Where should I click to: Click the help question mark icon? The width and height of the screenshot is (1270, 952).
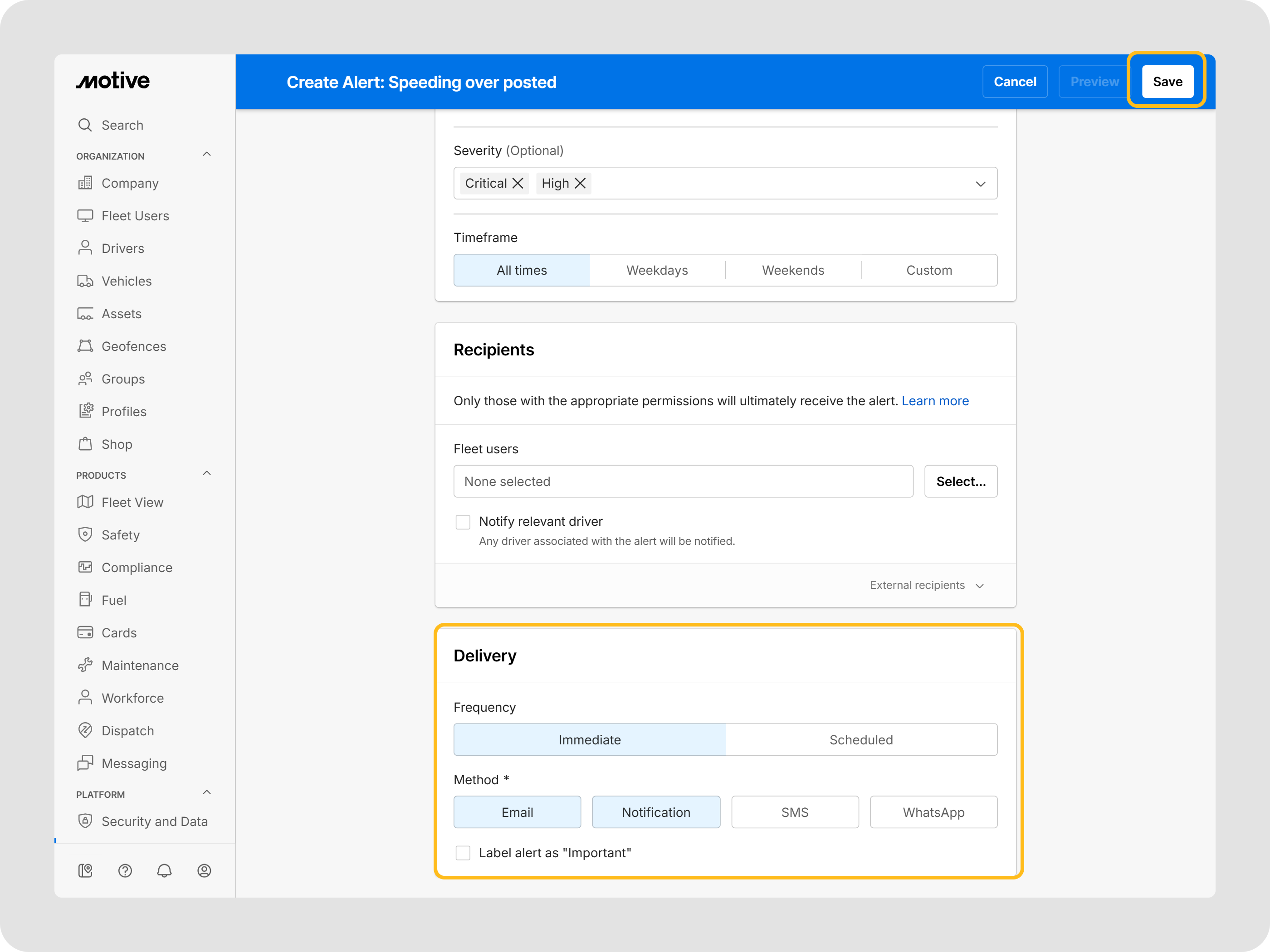[x=125, y=871]
